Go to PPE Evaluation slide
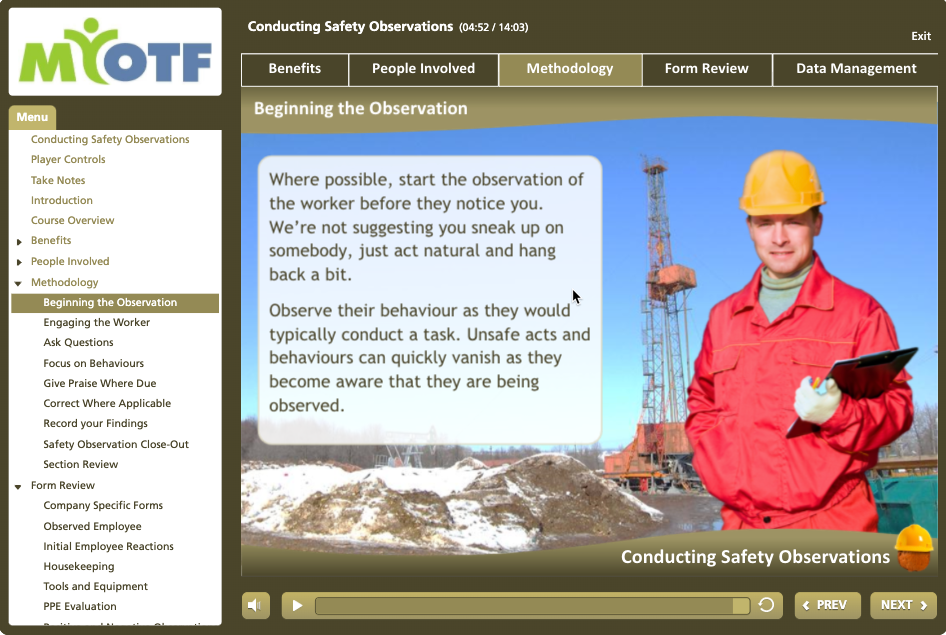The image size is (946, 635). pyautogui.click(x=80, y=607)
